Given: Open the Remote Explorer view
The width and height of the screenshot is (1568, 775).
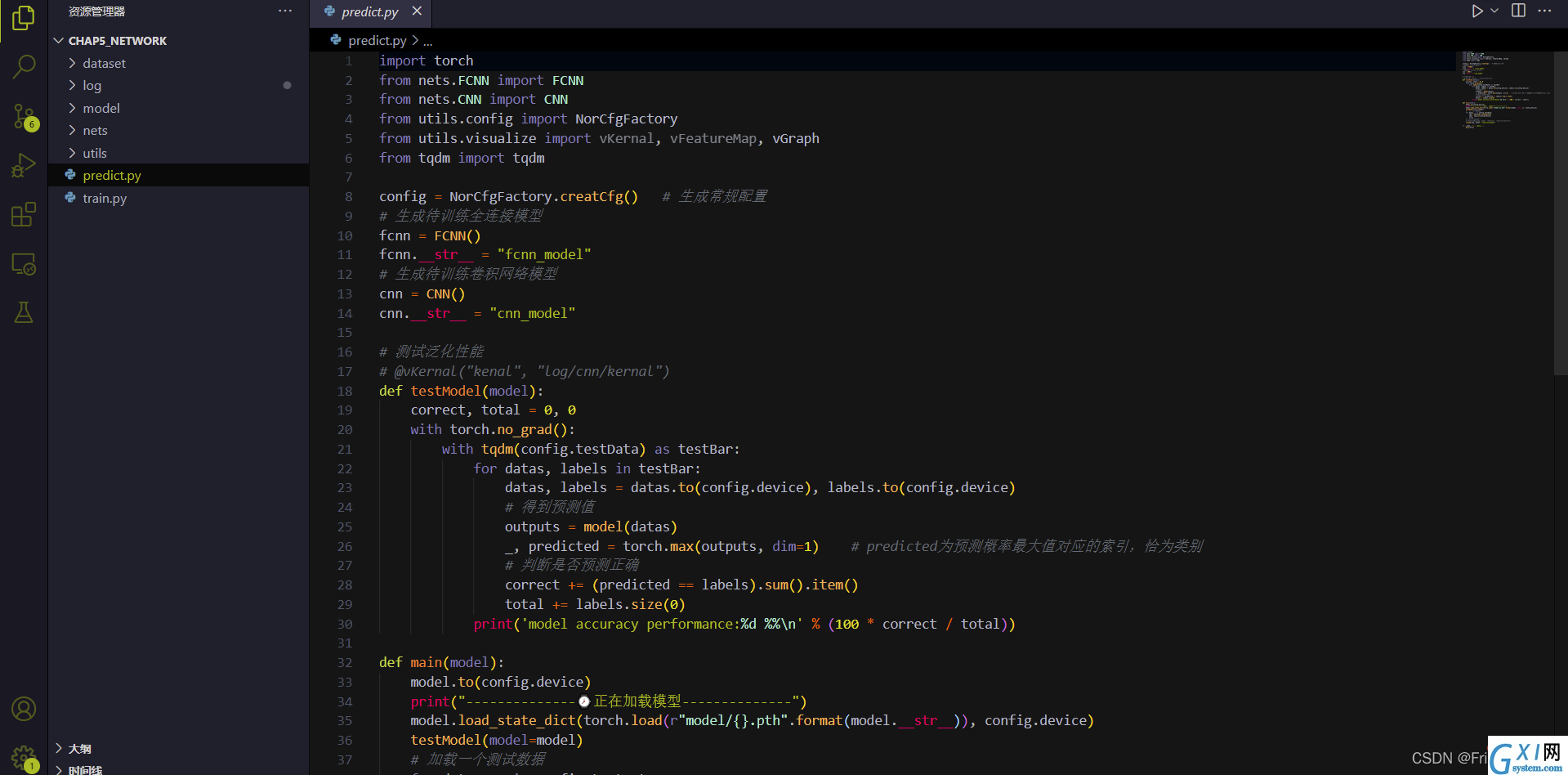Looking at the screenshot, I should 24,264.
